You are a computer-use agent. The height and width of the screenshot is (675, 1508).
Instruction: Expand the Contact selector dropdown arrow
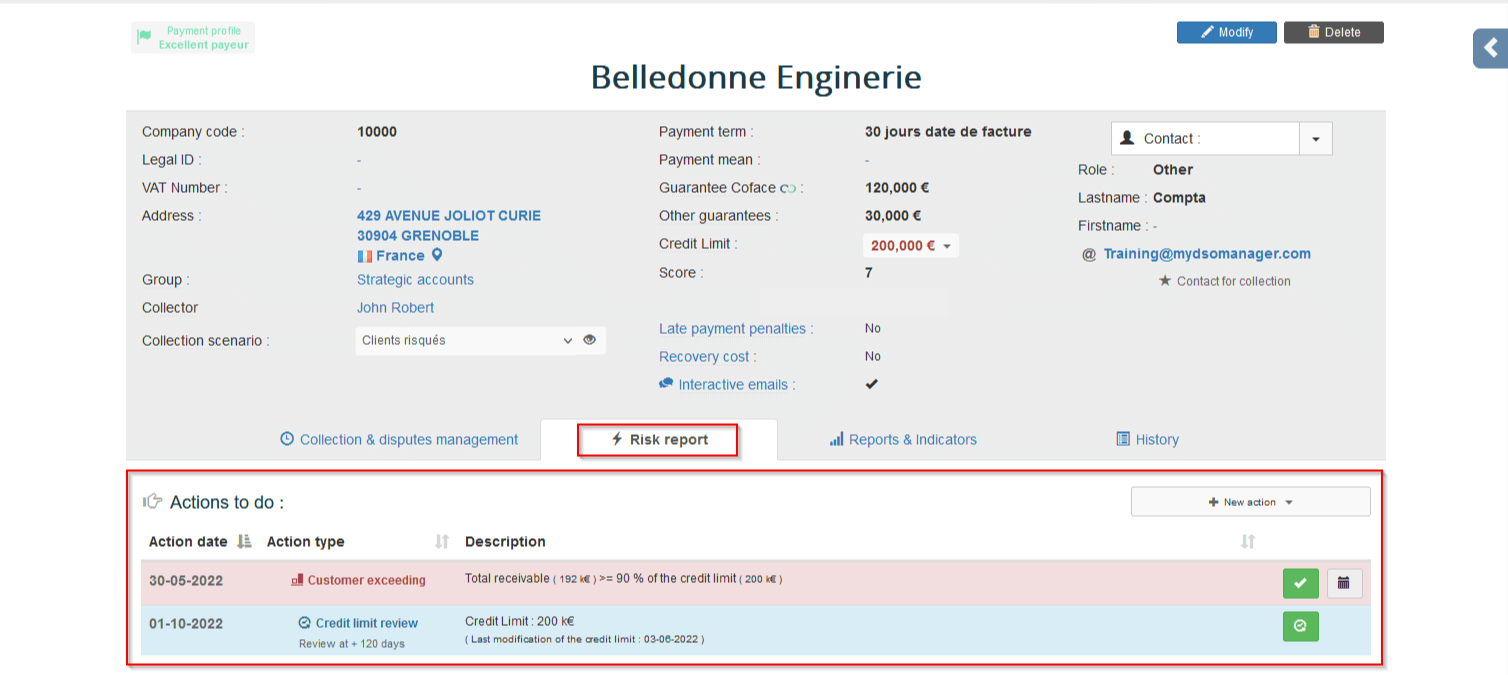tap(1315, 139)
